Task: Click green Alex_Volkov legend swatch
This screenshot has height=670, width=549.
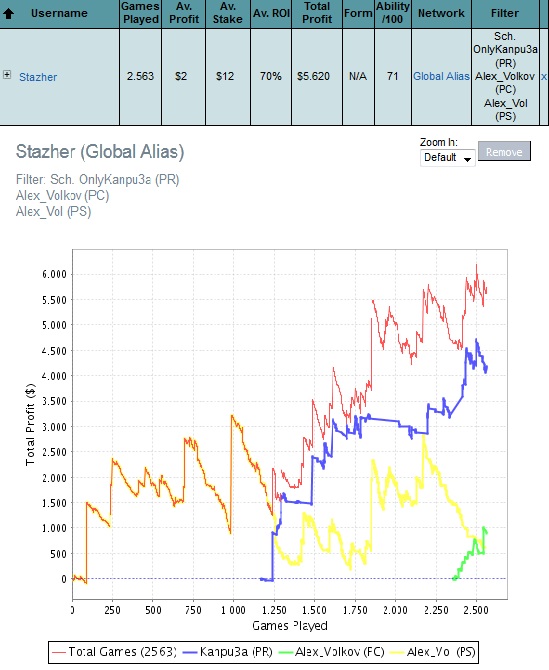Action: [285, 652]
